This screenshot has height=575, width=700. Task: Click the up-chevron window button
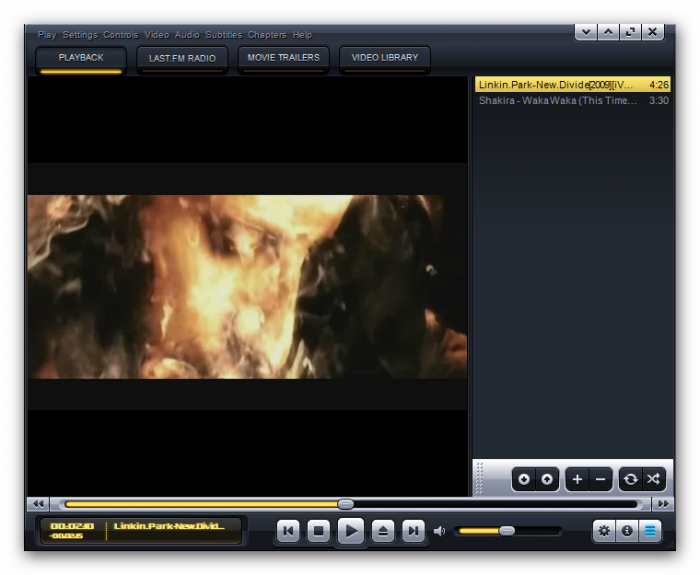coord(608,32)
